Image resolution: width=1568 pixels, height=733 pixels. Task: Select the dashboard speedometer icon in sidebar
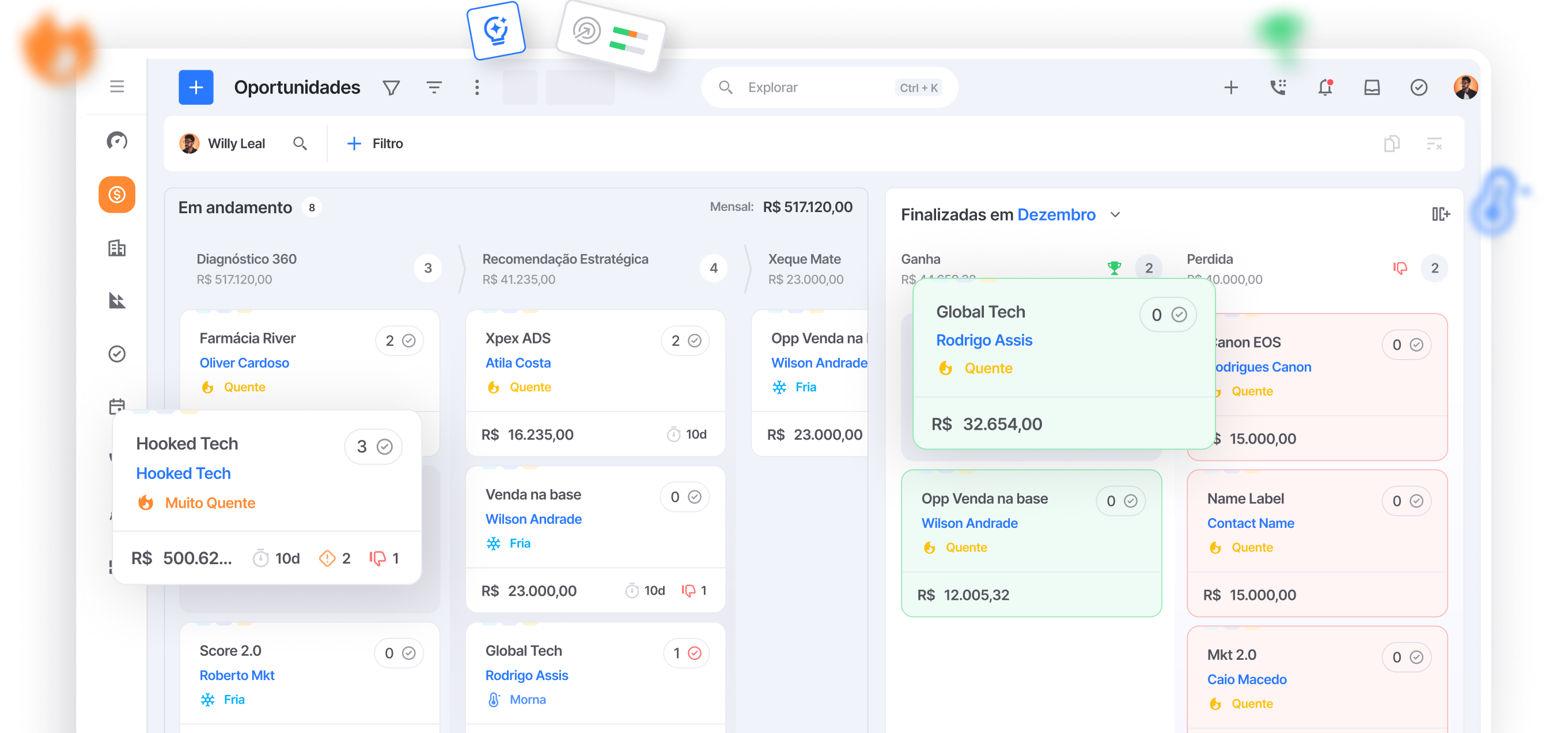pyautogui.click(x=116, y=141)
